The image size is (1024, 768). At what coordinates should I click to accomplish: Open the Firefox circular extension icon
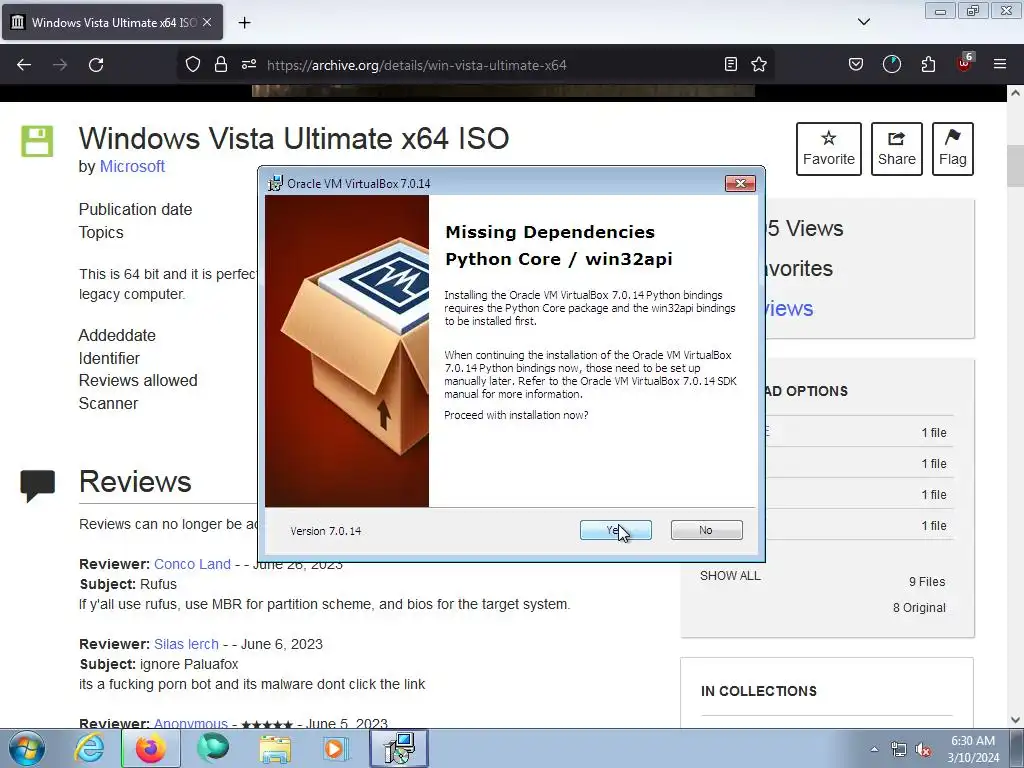pyautogui.click(x=891, y=64)
